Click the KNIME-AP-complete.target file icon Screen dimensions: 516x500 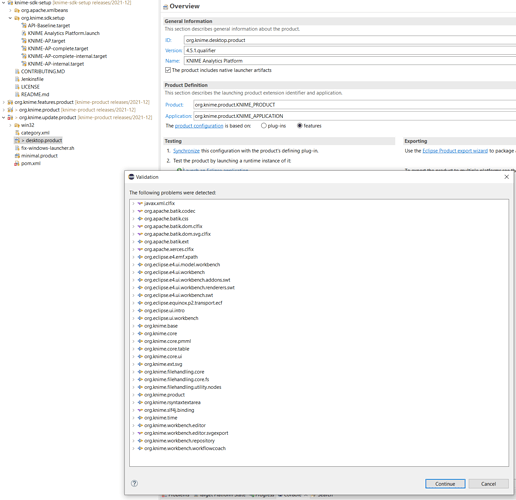pyautogui.click(x=24, y=48)
